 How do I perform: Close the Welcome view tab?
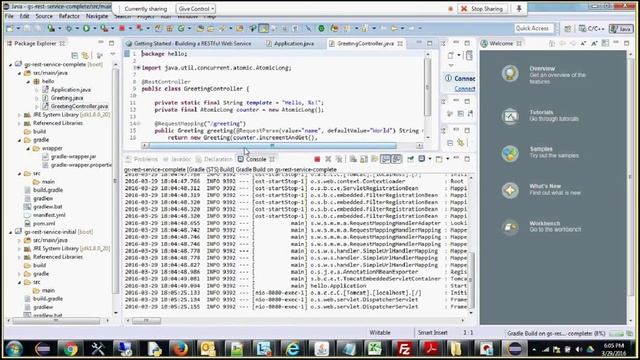tap(519, 44)
